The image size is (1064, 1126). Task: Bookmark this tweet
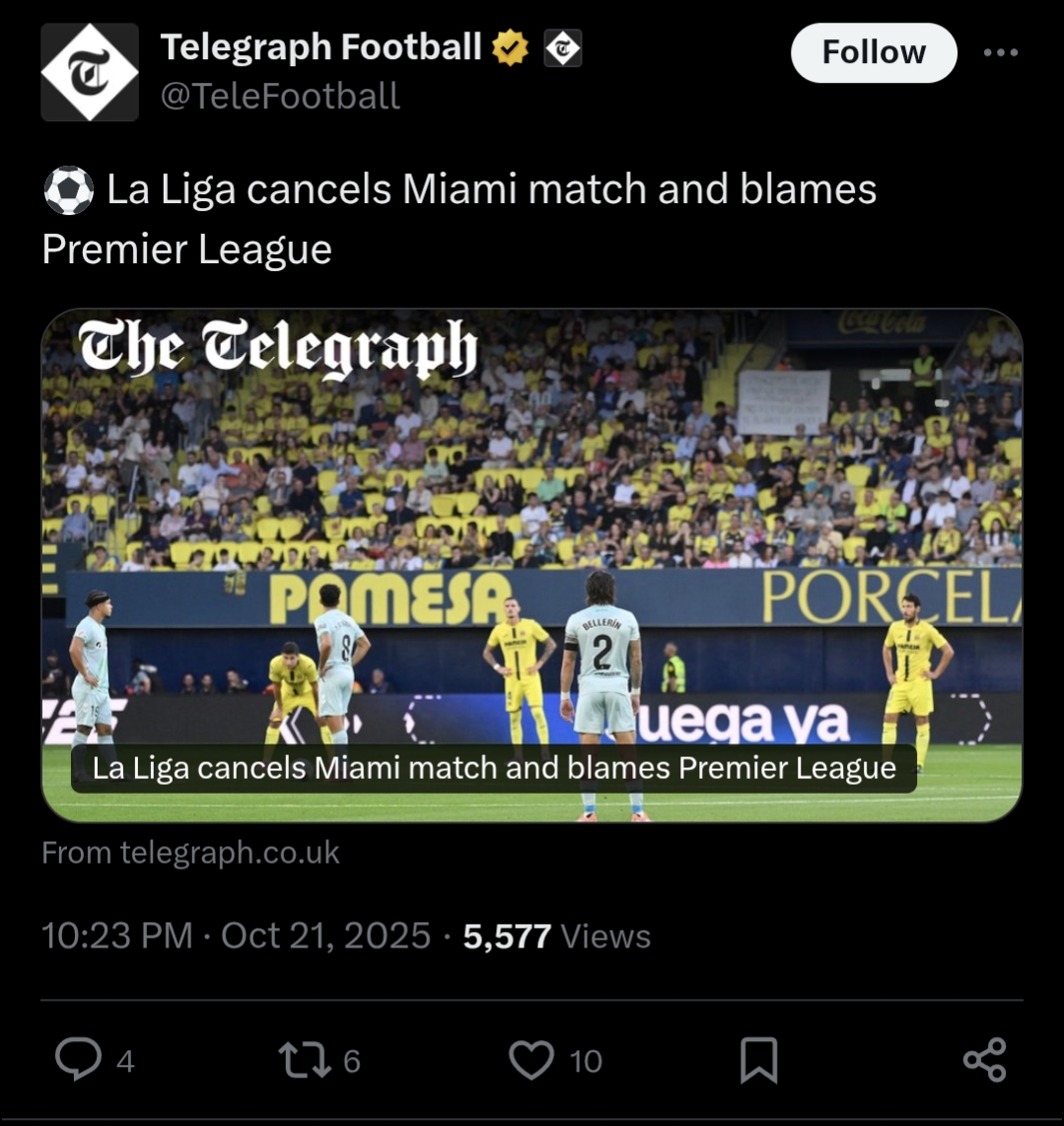(x=758, y=1060)
